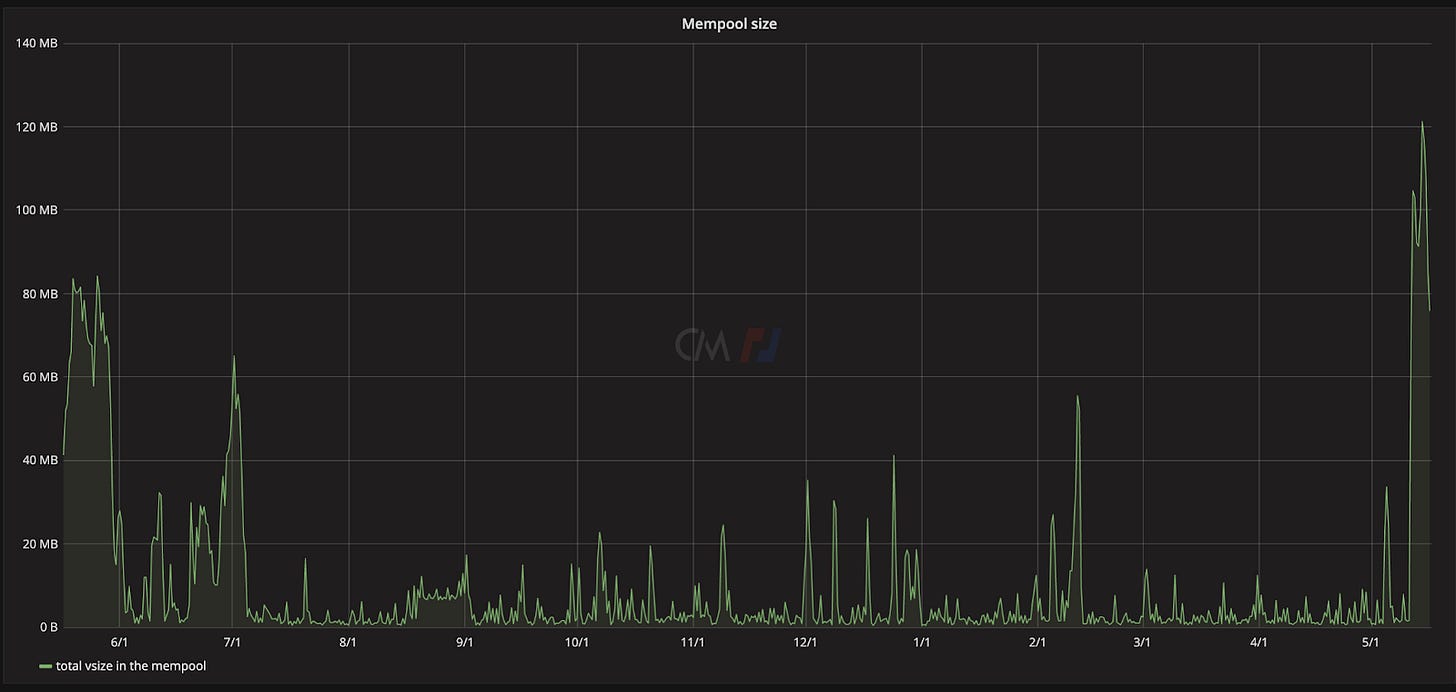Click the tallest peak above 120 MB
Screen dimensions: 1456x692
pyautogui.click(x=1422, y=123)
